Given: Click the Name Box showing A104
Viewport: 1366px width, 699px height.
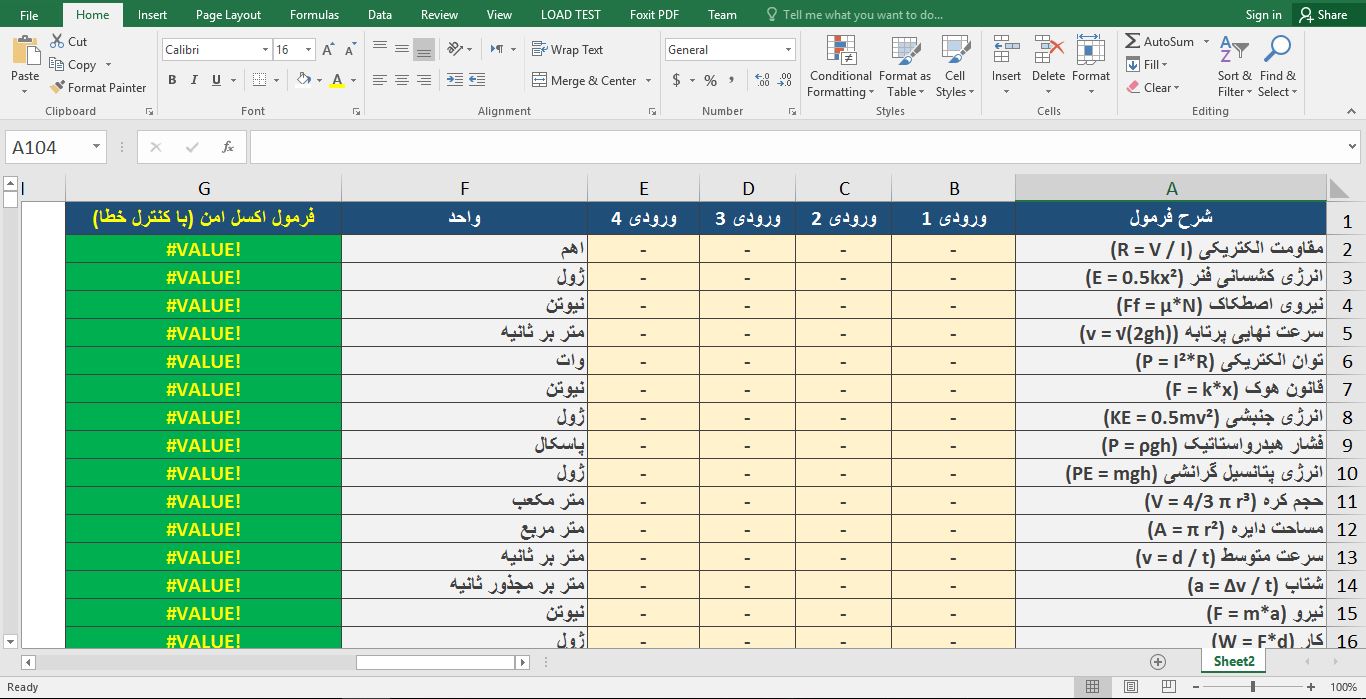Looking at the screenshot, I should [56, 147].
